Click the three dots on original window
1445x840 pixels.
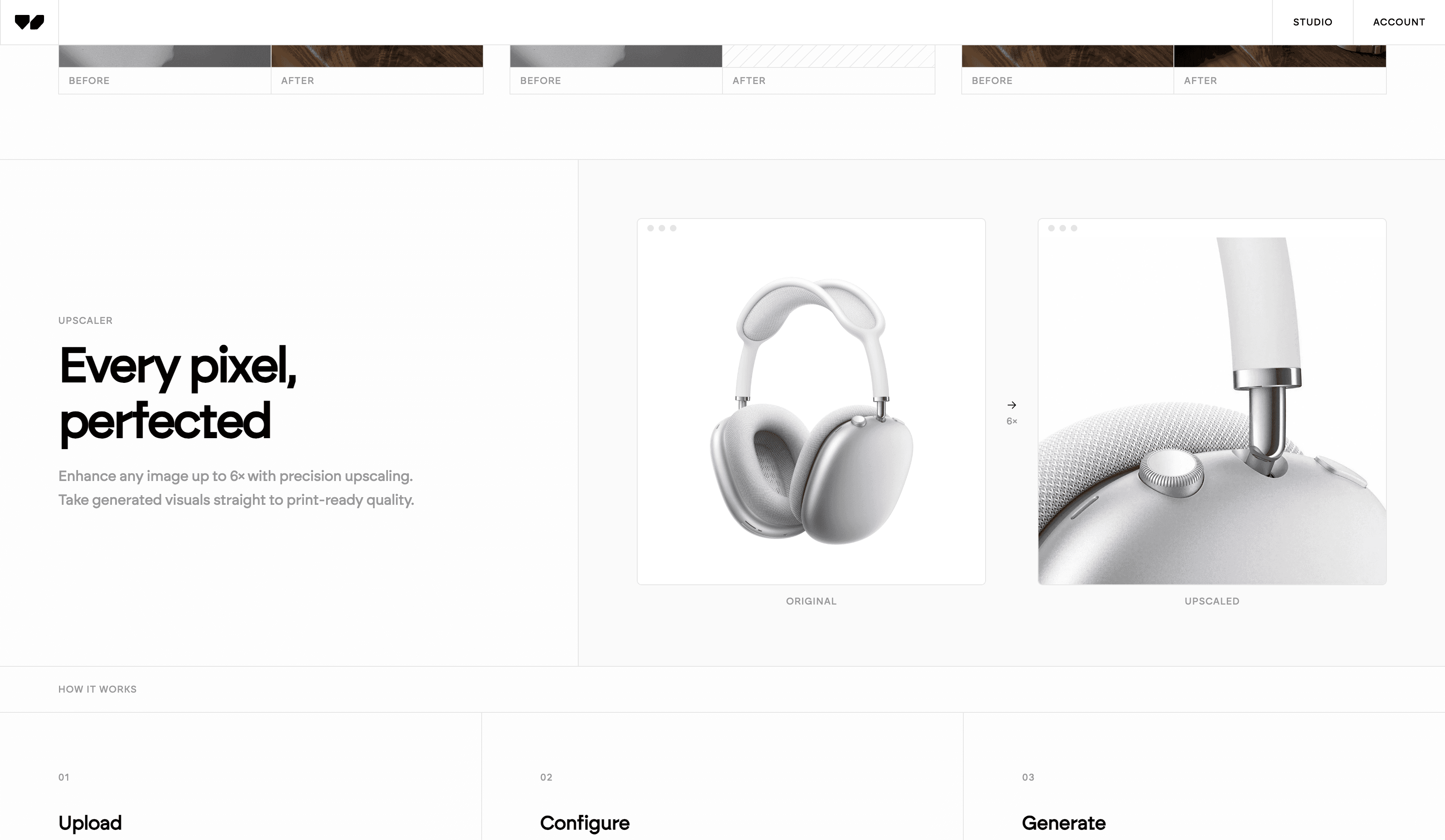coord(662,228)
